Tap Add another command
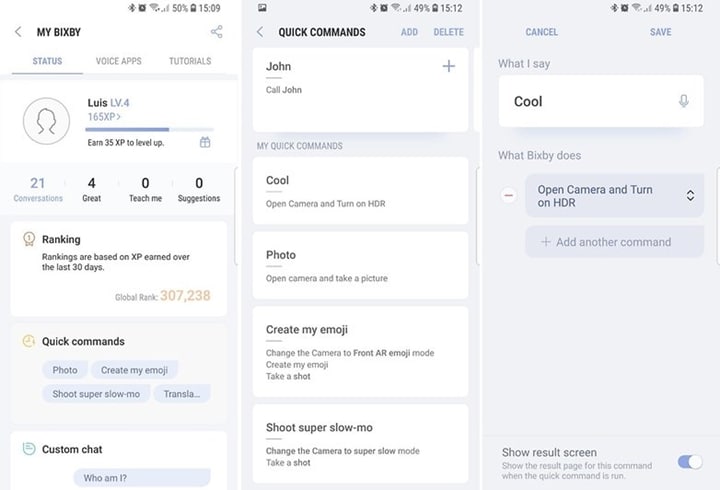Image resolution: width=720 pixels, height=490 pixels. (614, 242)
